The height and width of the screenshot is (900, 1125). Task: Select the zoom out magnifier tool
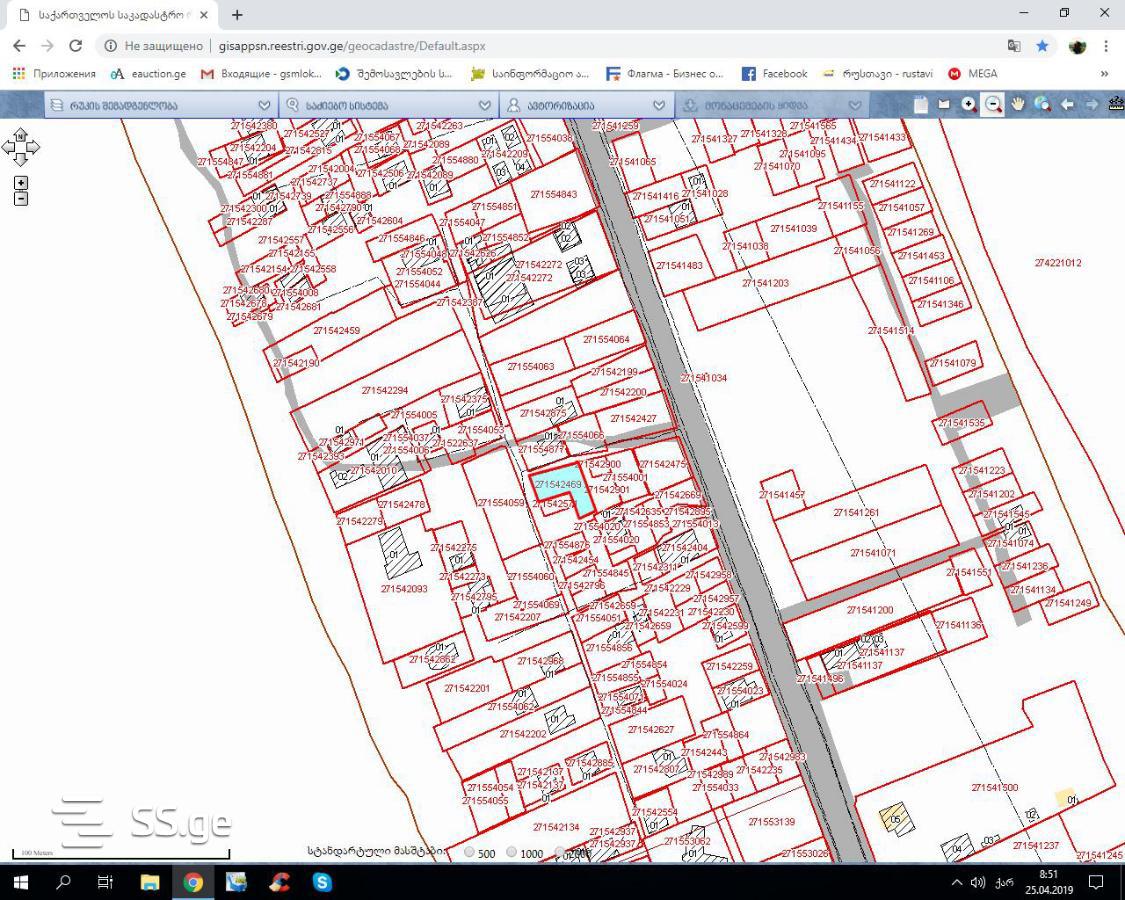coord(993,105)
